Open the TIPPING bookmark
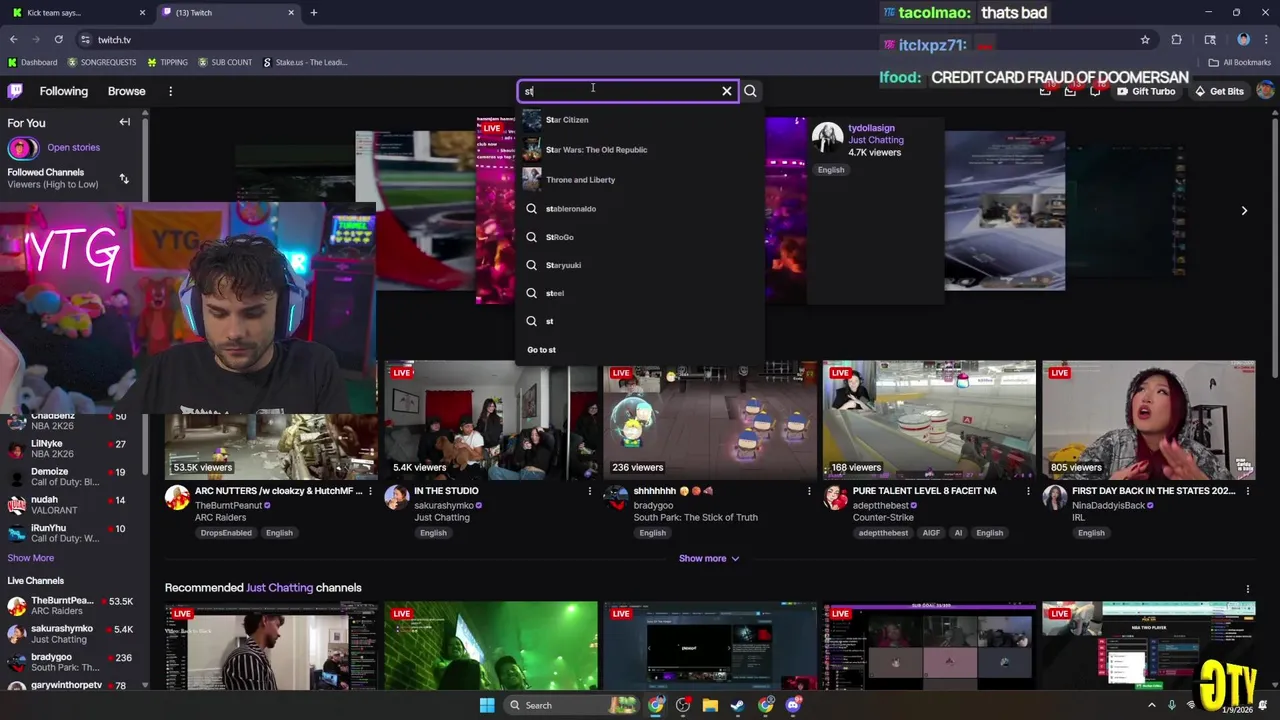 (x=167, y=62)
